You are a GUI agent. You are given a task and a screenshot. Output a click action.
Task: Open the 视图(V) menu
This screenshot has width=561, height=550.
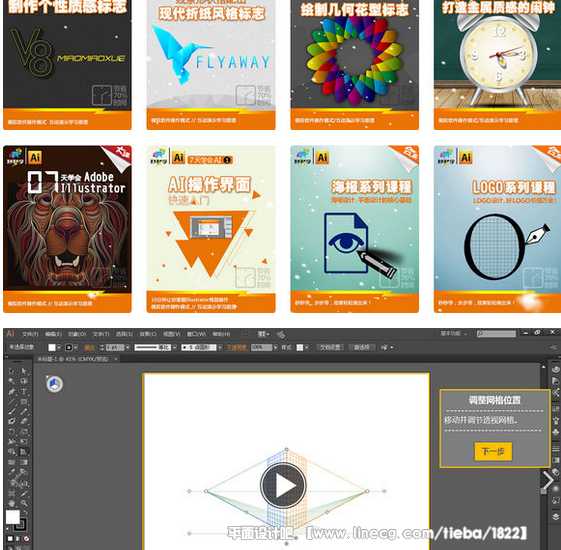coord(172,334)
